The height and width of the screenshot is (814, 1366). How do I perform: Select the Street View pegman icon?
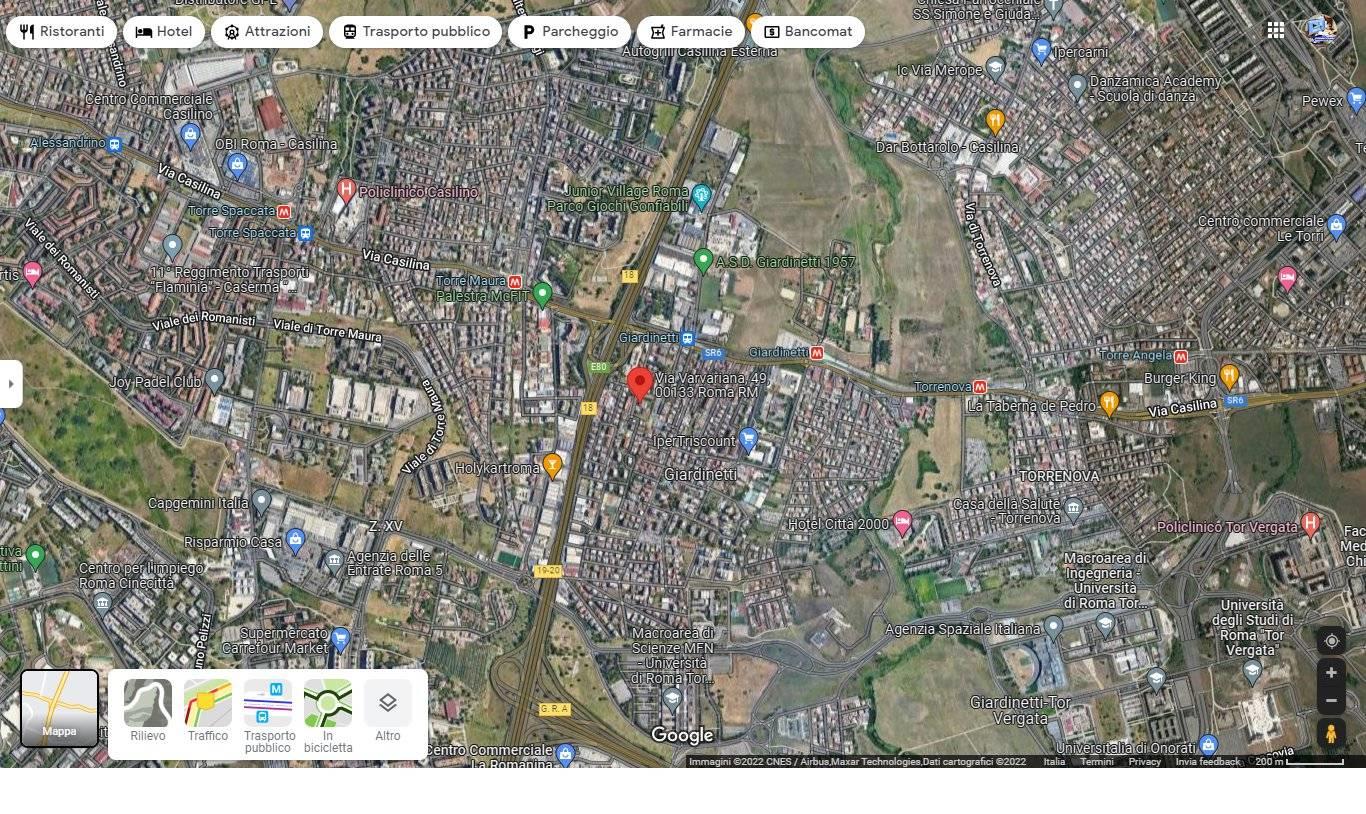click(1330, 733)
